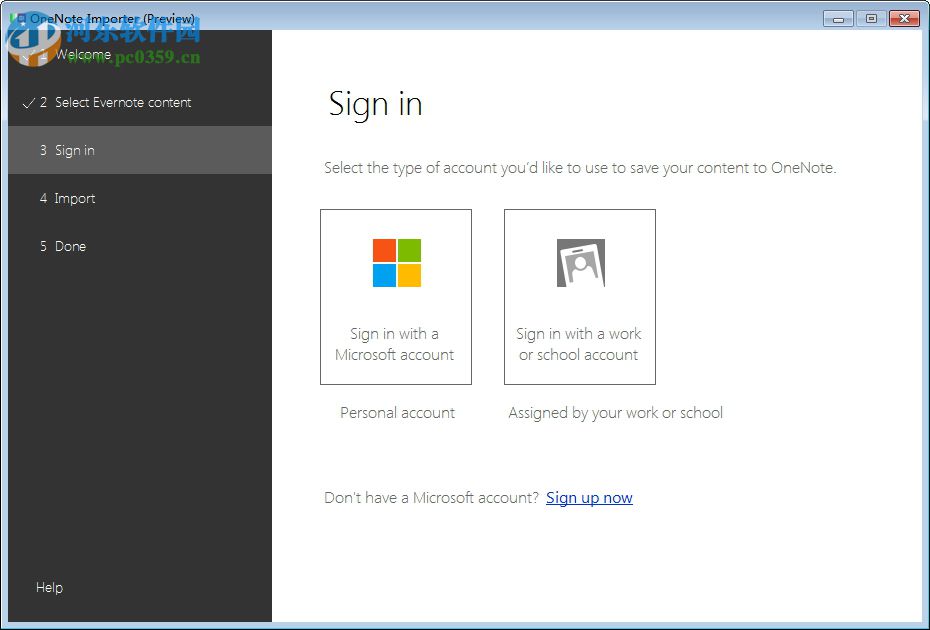Select the Select Evernote content step

click(x=124, y=102)
